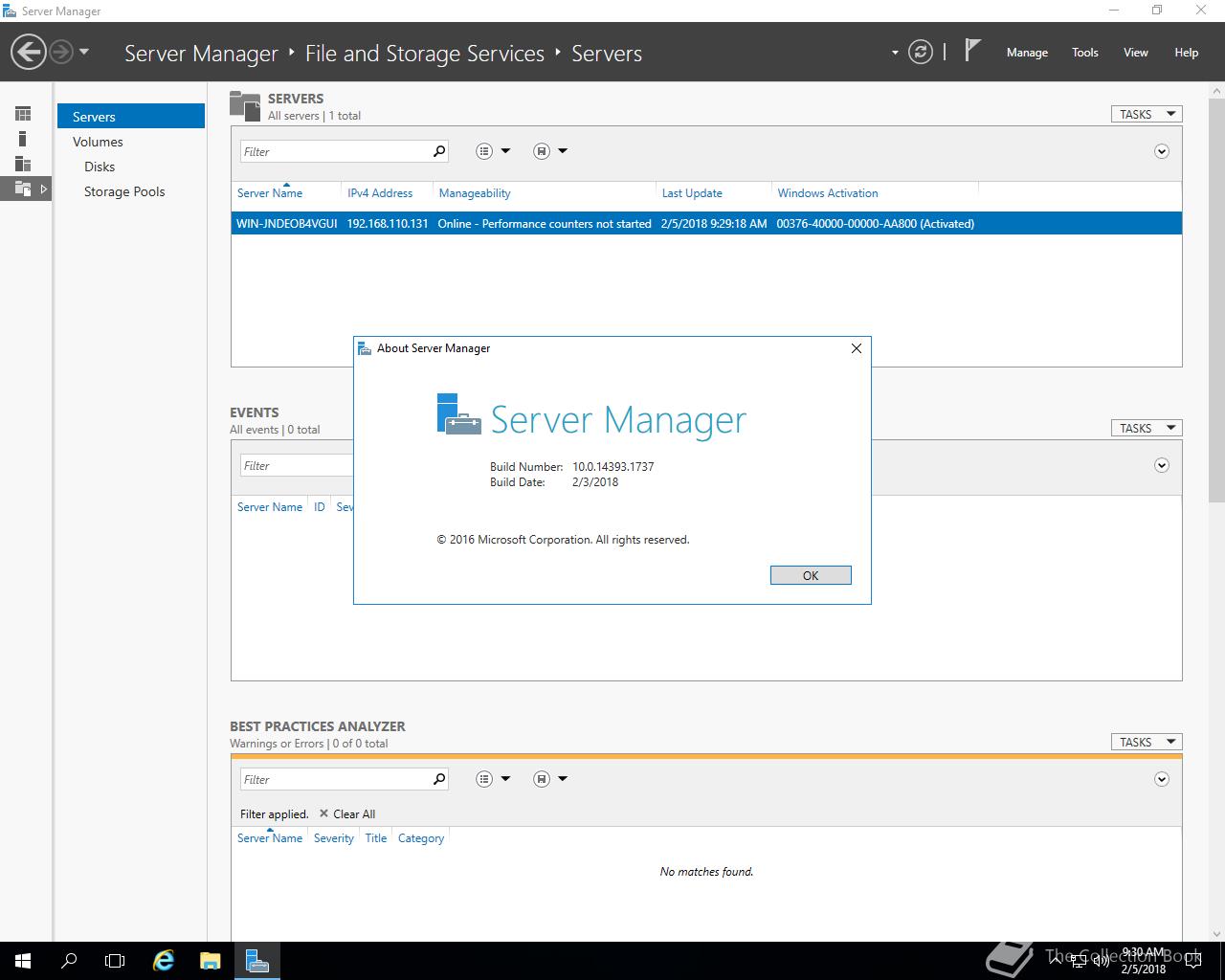Sort by Windows Activation column header
The image size is (1225, 980).
click(x=828, y=193)
